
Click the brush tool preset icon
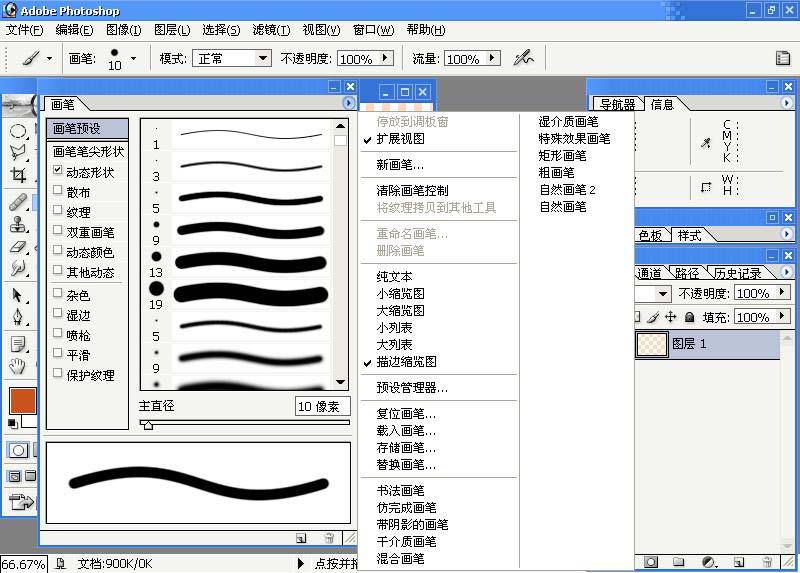30,59
